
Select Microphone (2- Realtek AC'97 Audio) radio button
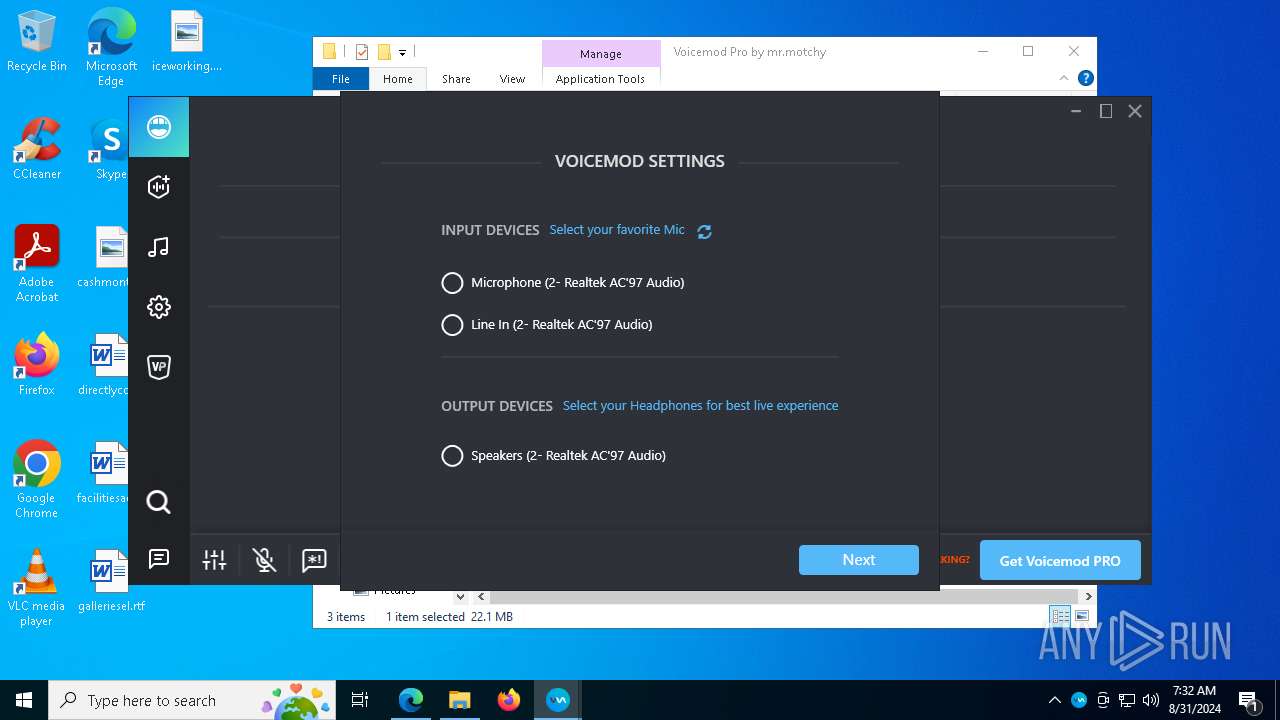tap(452, 283)
